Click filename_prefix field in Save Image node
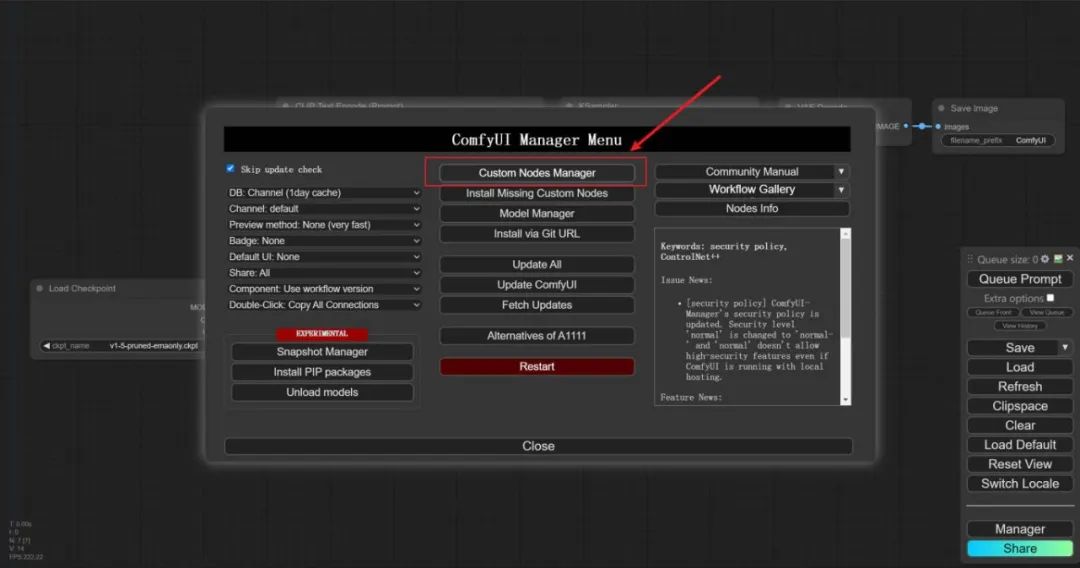 [997, 140]
